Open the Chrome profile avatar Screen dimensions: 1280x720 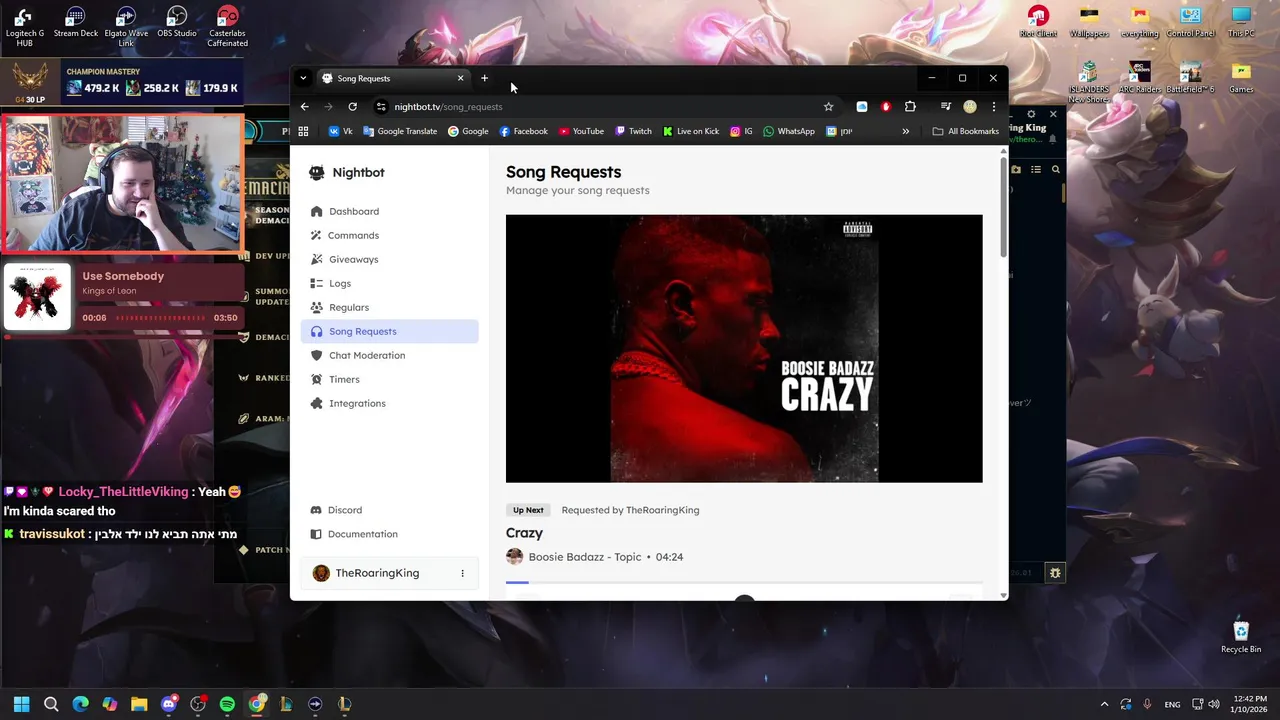click(x=969, y=106)
